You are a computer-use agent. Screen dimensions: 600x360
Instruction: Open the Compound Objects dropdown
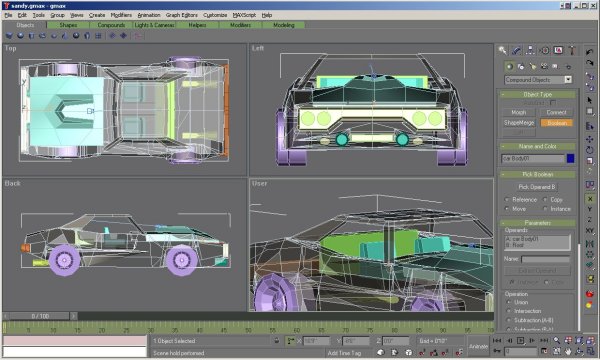point(568,80)
